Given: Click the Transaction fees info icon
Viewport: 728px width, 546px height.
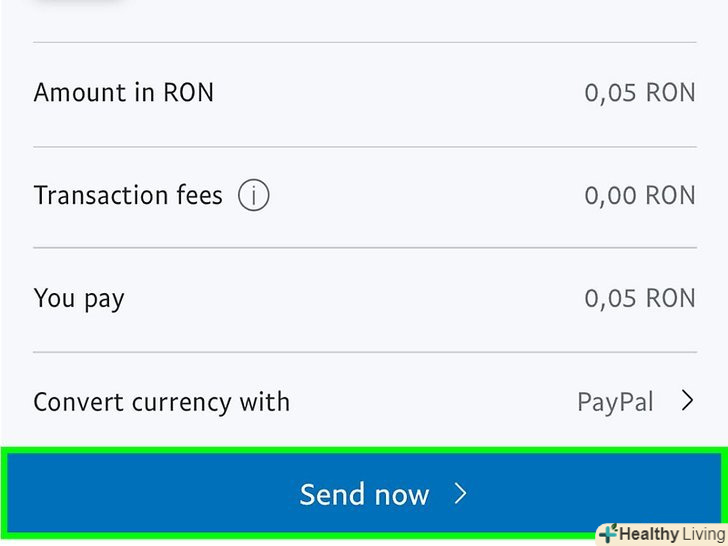Looking at the screenshot, I should [254, 196].
